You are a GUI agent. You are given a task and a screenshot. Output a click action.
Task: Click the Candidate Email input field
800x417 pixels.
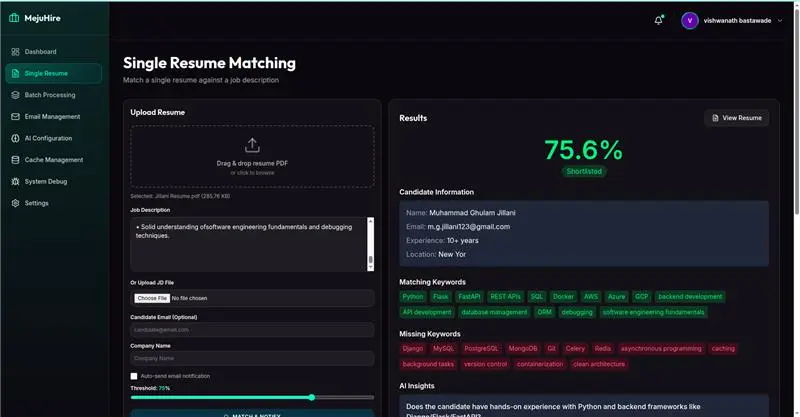click(252, 329)
